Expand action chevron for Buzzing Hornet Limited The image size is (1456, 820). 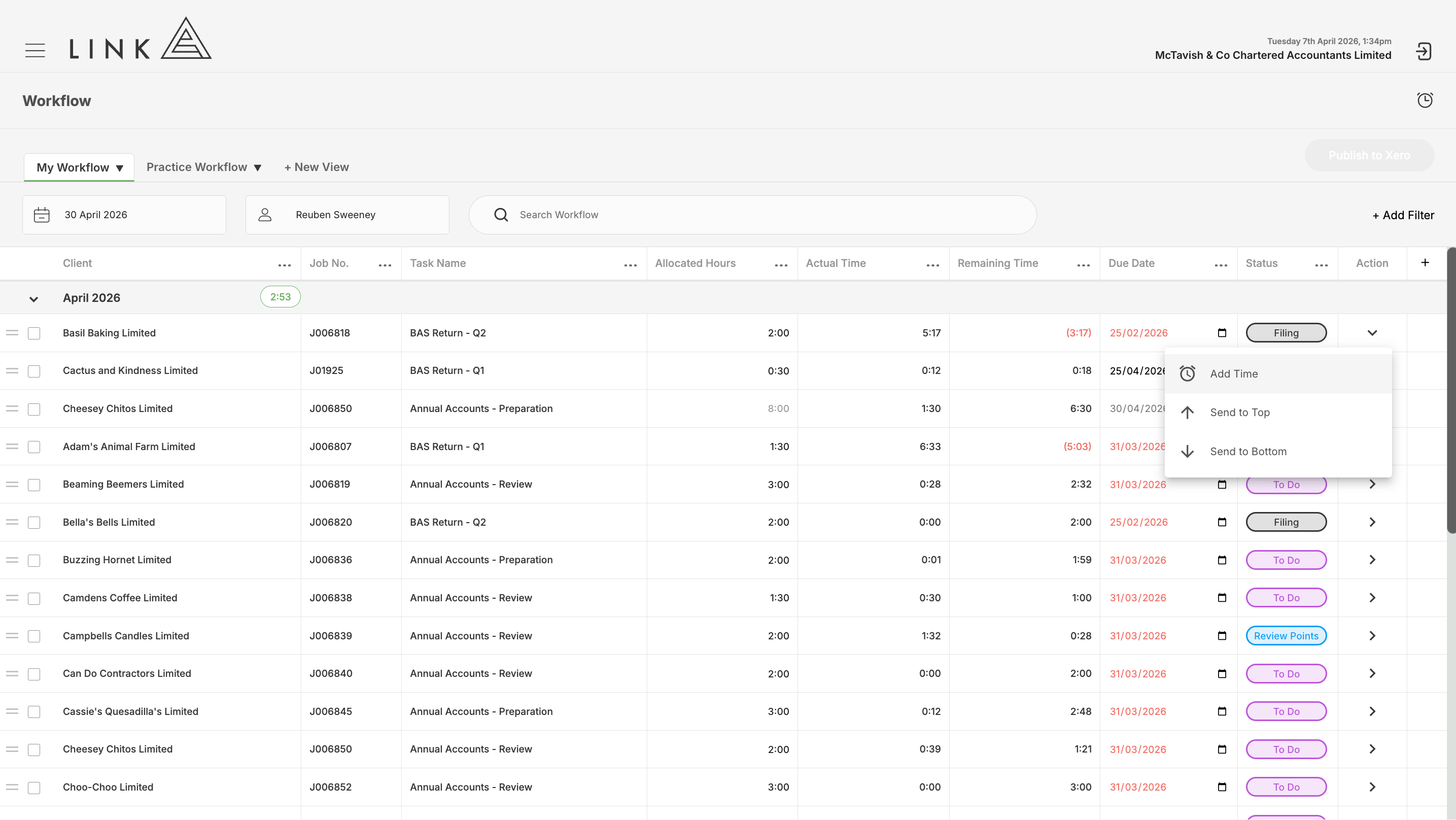pos(1372,560)
